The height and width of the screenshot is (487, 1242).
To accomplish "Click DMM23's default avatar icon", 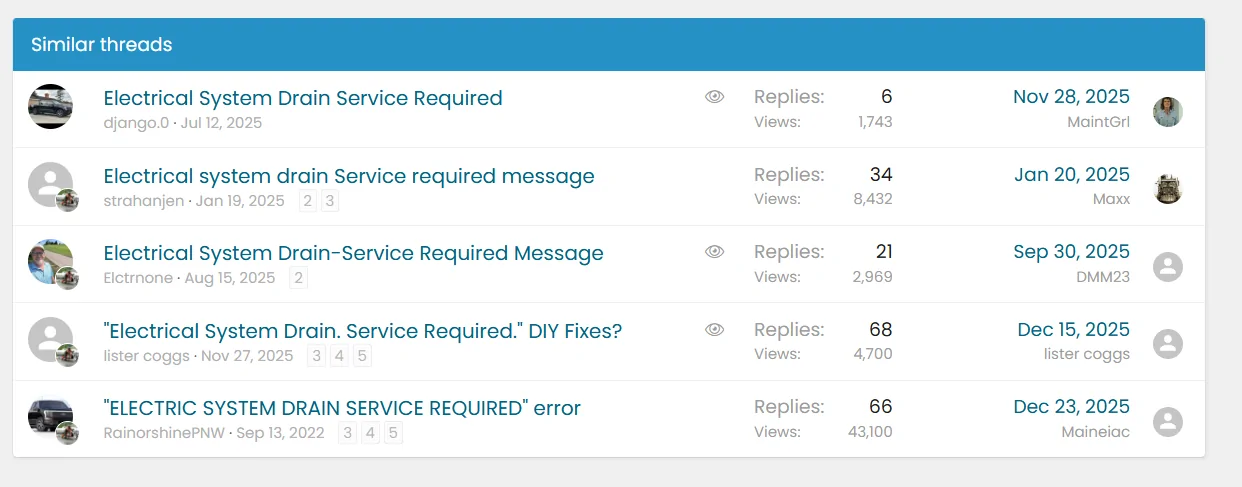I will click(x=1168, y=267).
